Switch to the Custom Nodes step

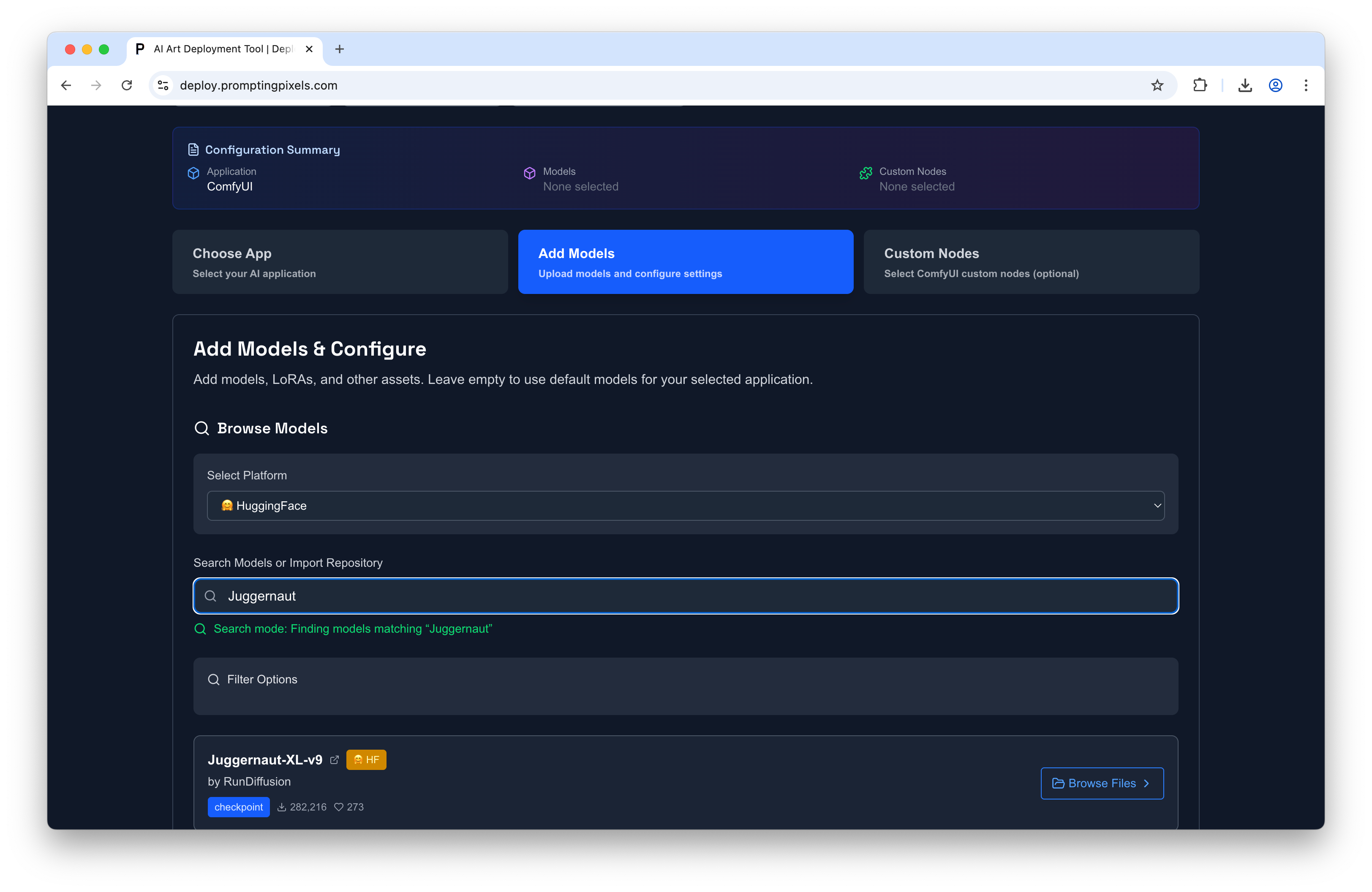click(1031, 261)
